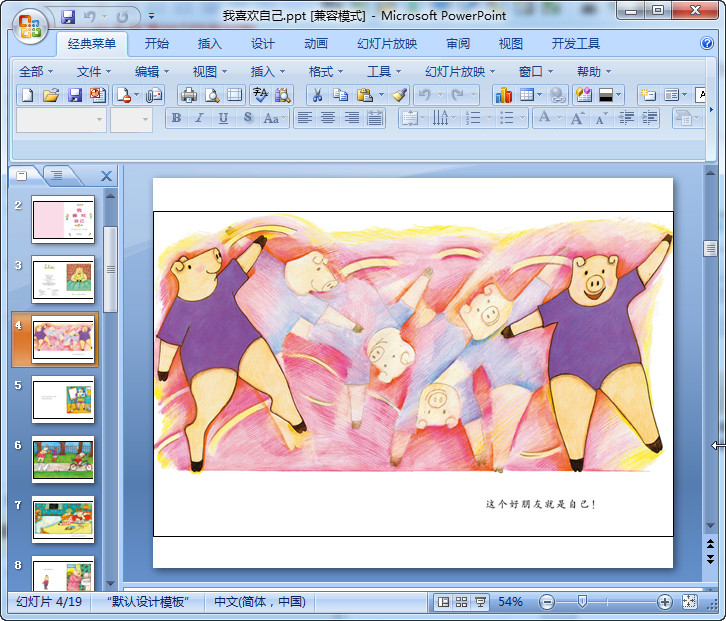Open Customize Quick Access Toolbar arrow

coord(151,17)
